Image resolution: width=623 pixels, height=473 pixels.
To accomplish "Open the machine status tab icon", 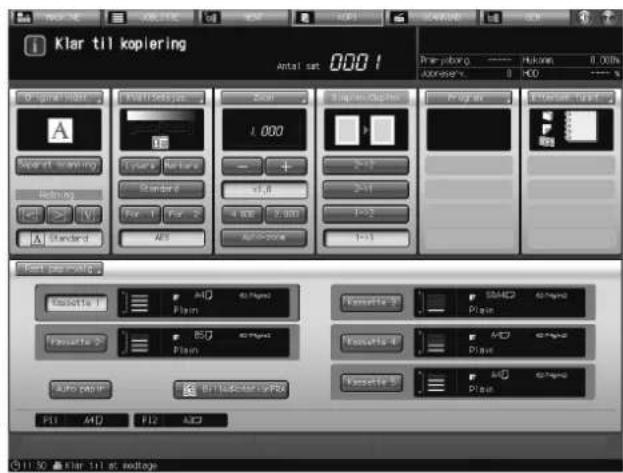I will [23, 17].
